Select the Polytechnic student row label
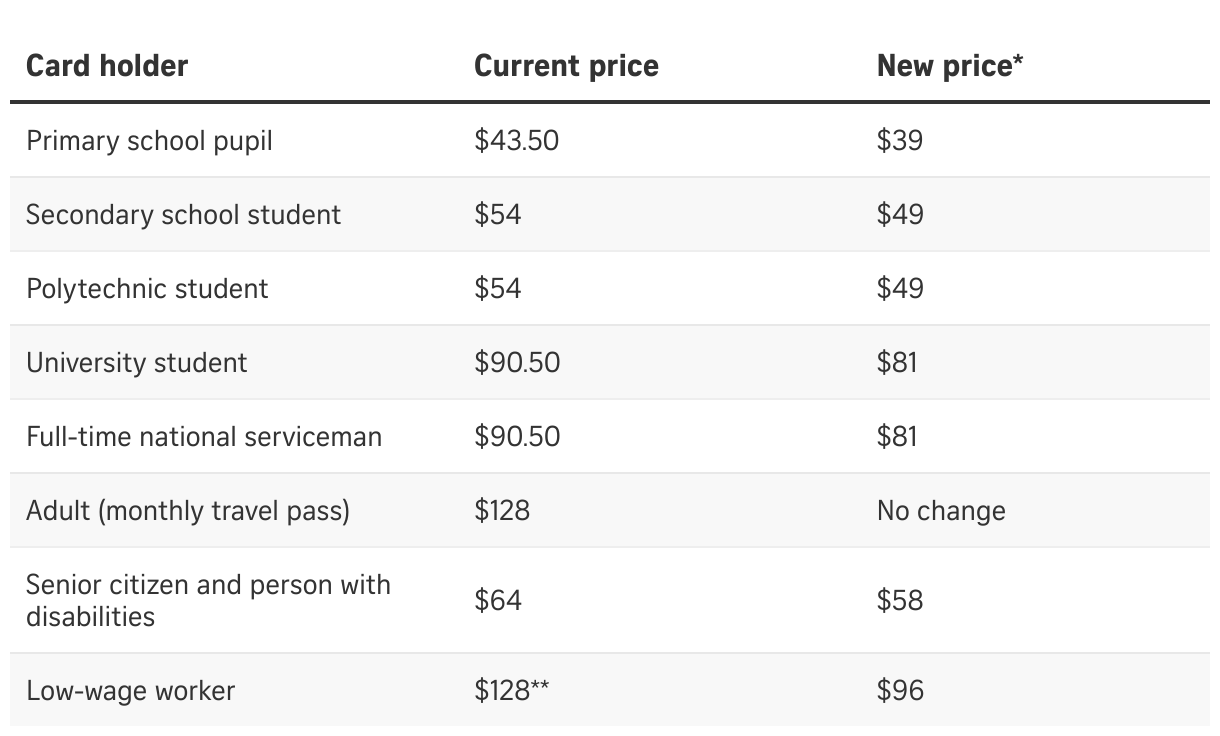The image size is (1220, 736). pos(147,289)
